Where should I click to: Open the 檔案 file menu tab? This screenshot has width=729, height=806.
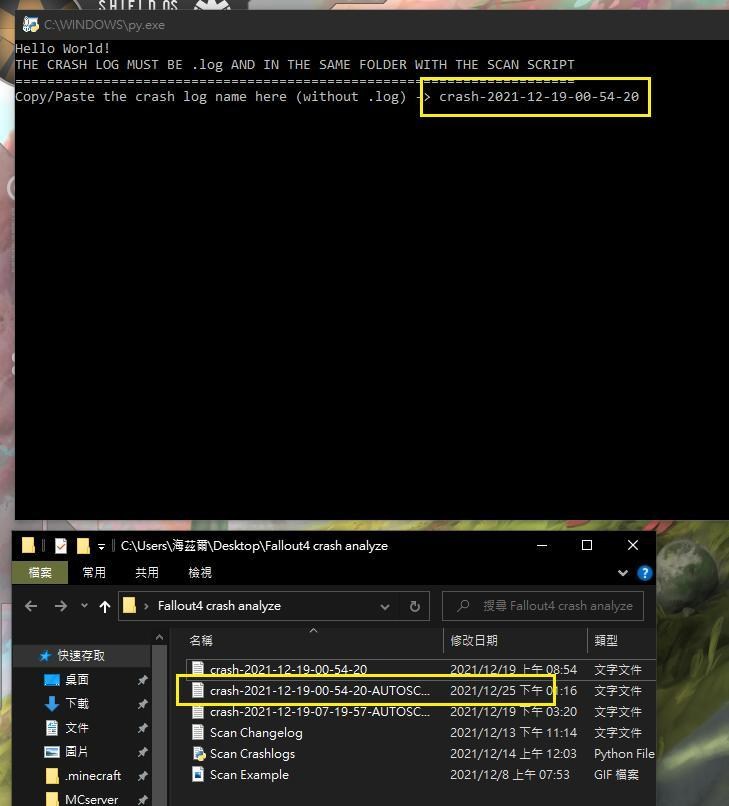[x=40, y=573]
